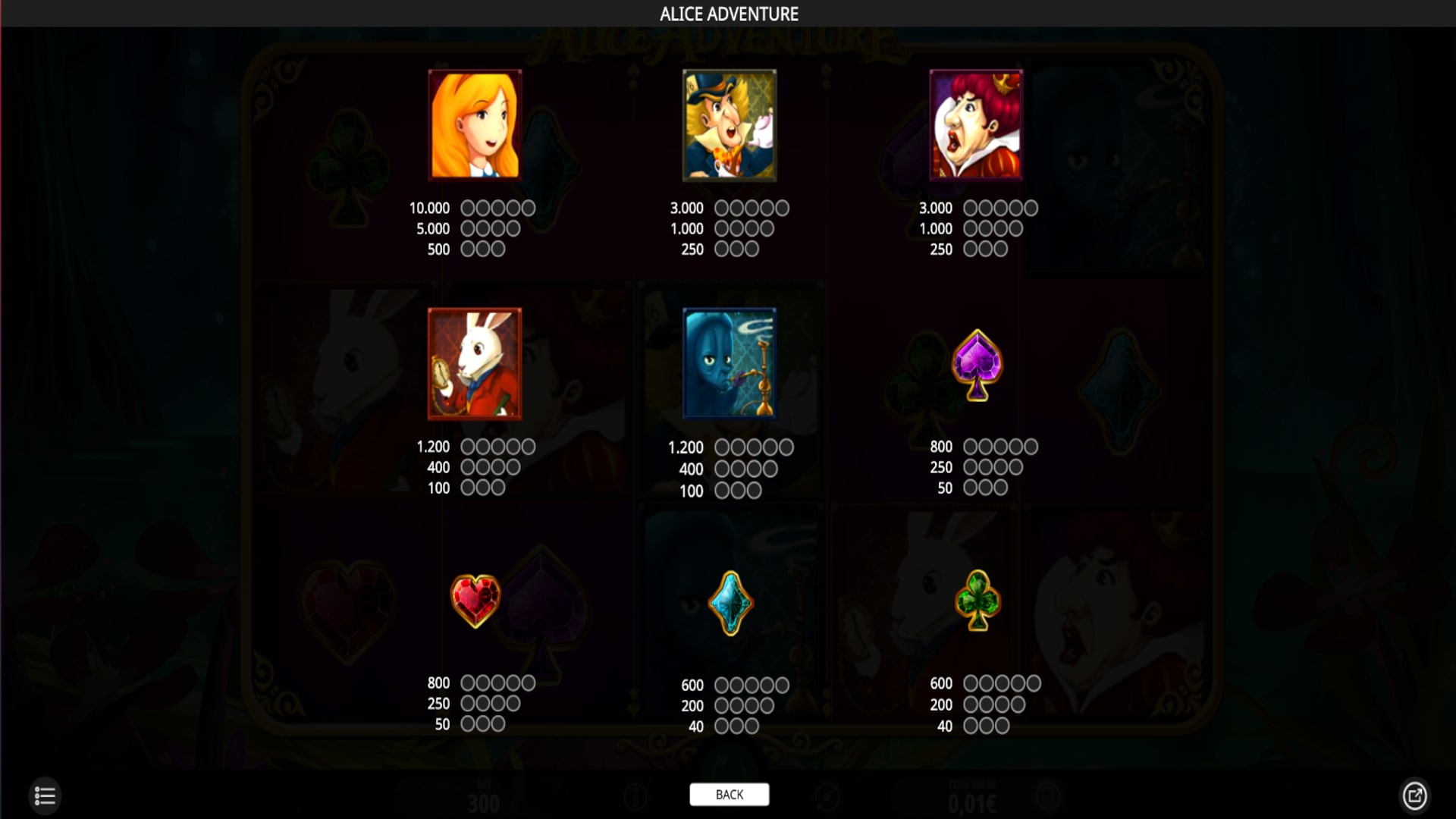Select the Mad Hatter symbol
1456x819 pixels.
click(x=730, y=125)
